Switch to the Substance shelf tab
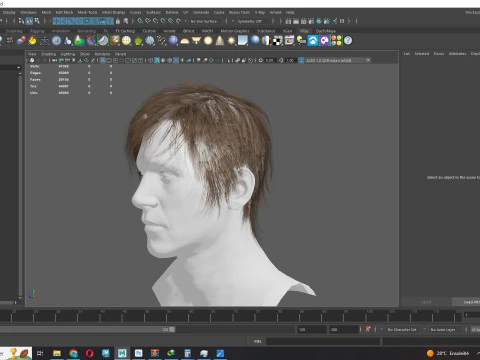This screenshot has height=360, width=480. click(266, 31)
